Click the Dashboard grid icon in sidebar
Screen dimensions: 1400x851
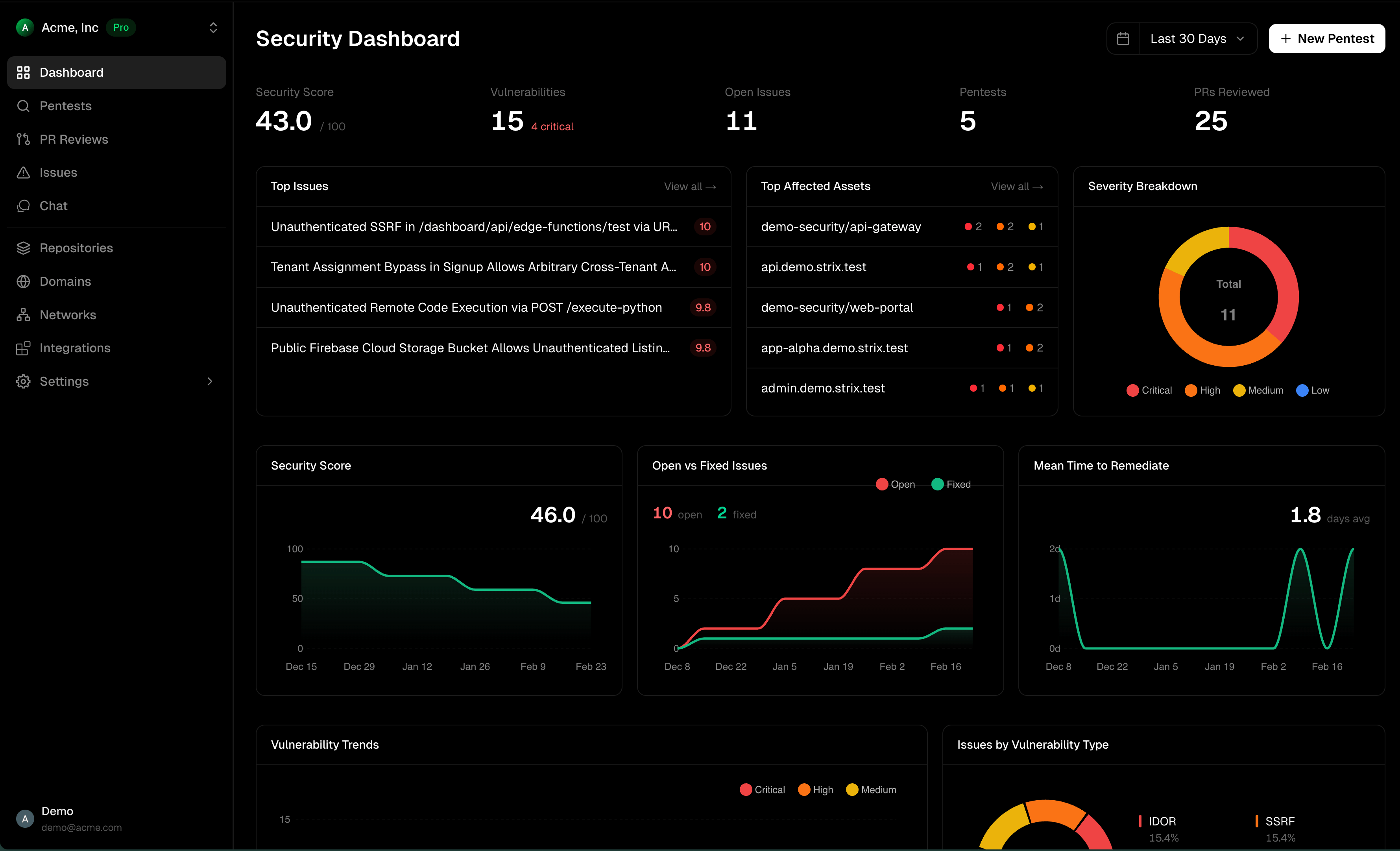coord(23,72)
